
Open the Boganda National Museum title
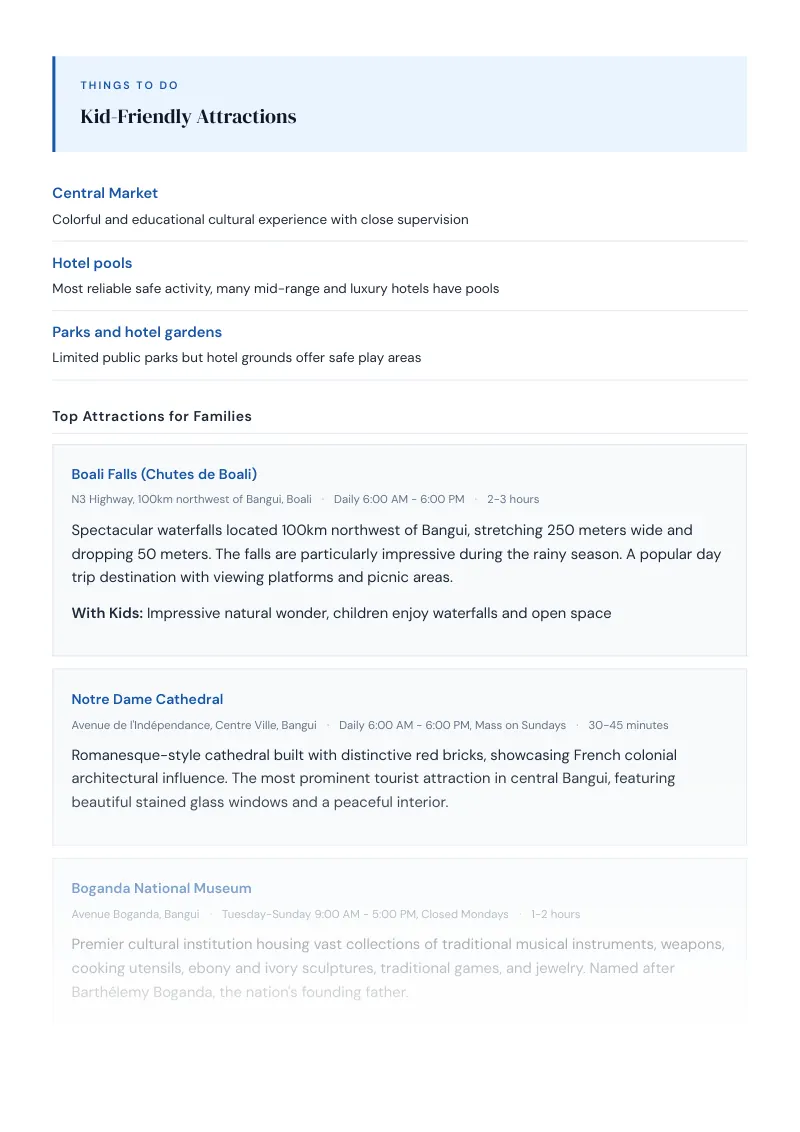pos(161,888)
